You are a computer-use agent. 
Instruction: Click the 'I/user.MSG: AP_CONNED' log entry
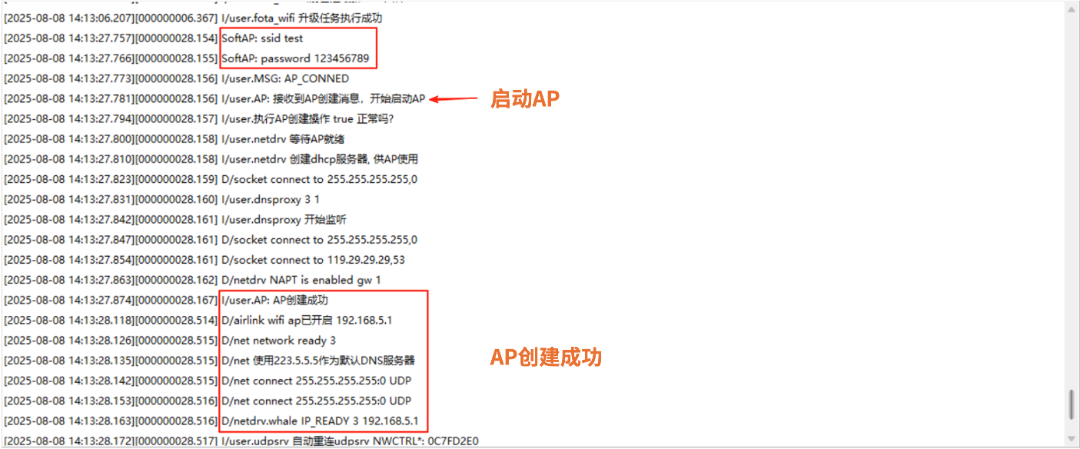176,79
